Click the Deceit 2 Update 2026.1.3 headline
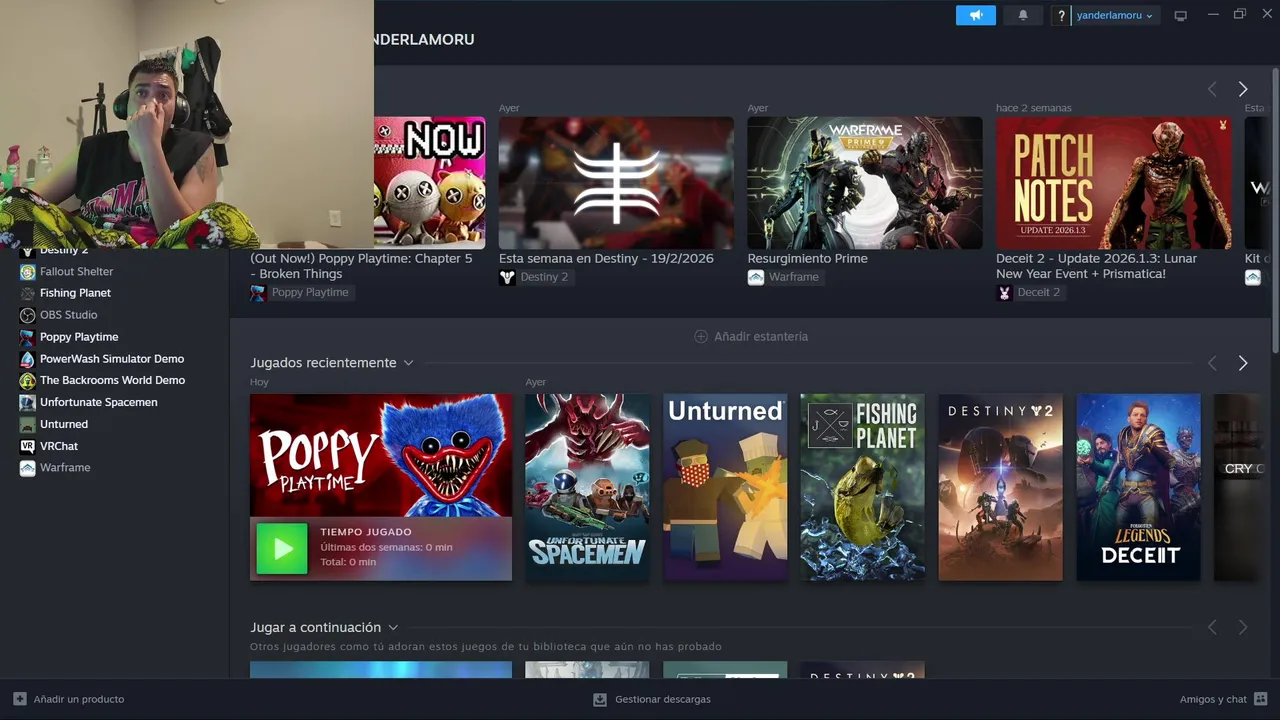This screenshot has width=1280, height=720. point(1096,266)
